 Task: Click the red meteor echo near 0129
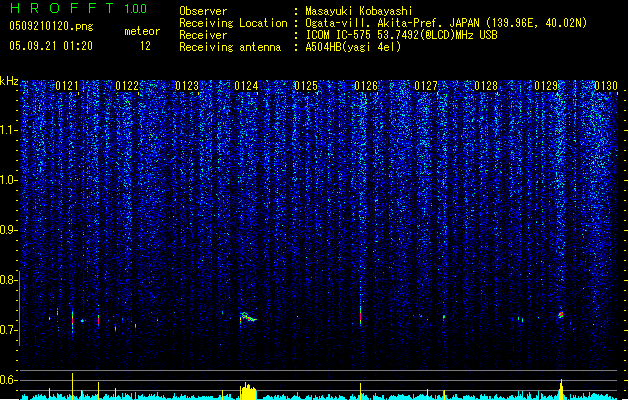click(561, 315)
